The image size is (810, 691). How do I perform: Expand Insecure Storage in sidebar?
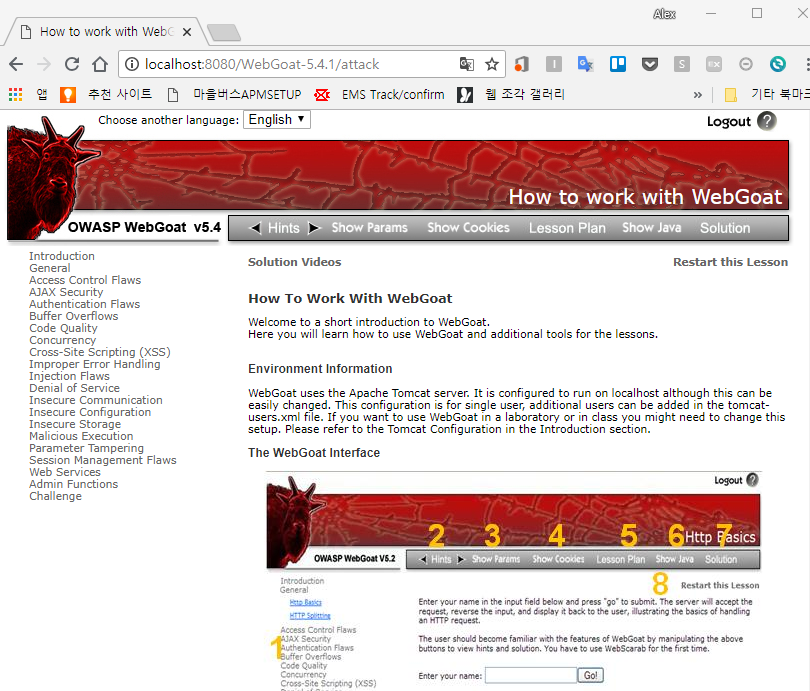[x=75, y=424]
